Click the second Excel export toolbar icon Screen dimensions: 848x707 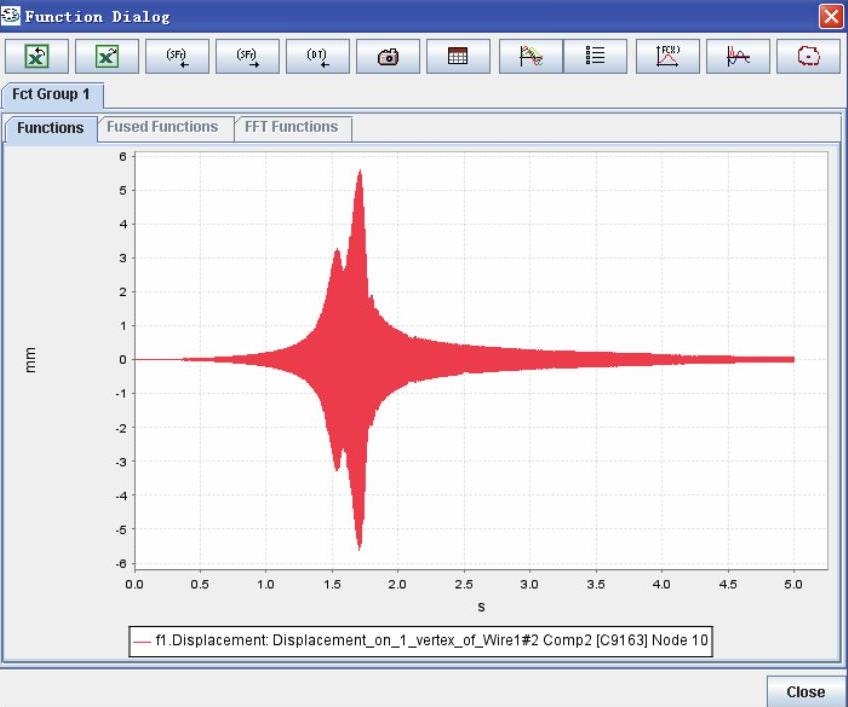click(106, 57)
